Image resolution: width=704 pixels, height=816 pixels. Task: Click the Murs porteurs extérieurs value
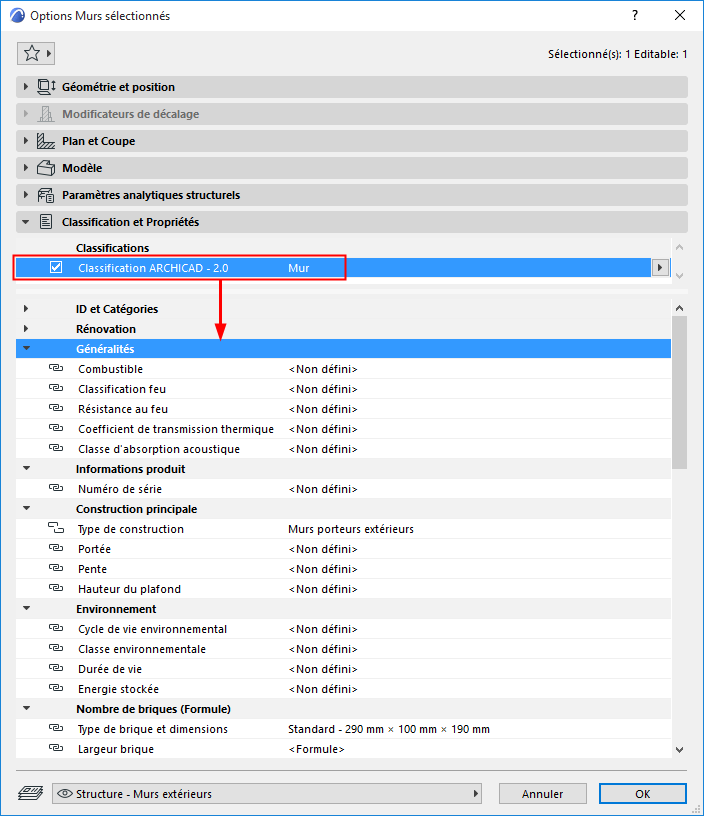pyautogui.click(x=351, y=529)
